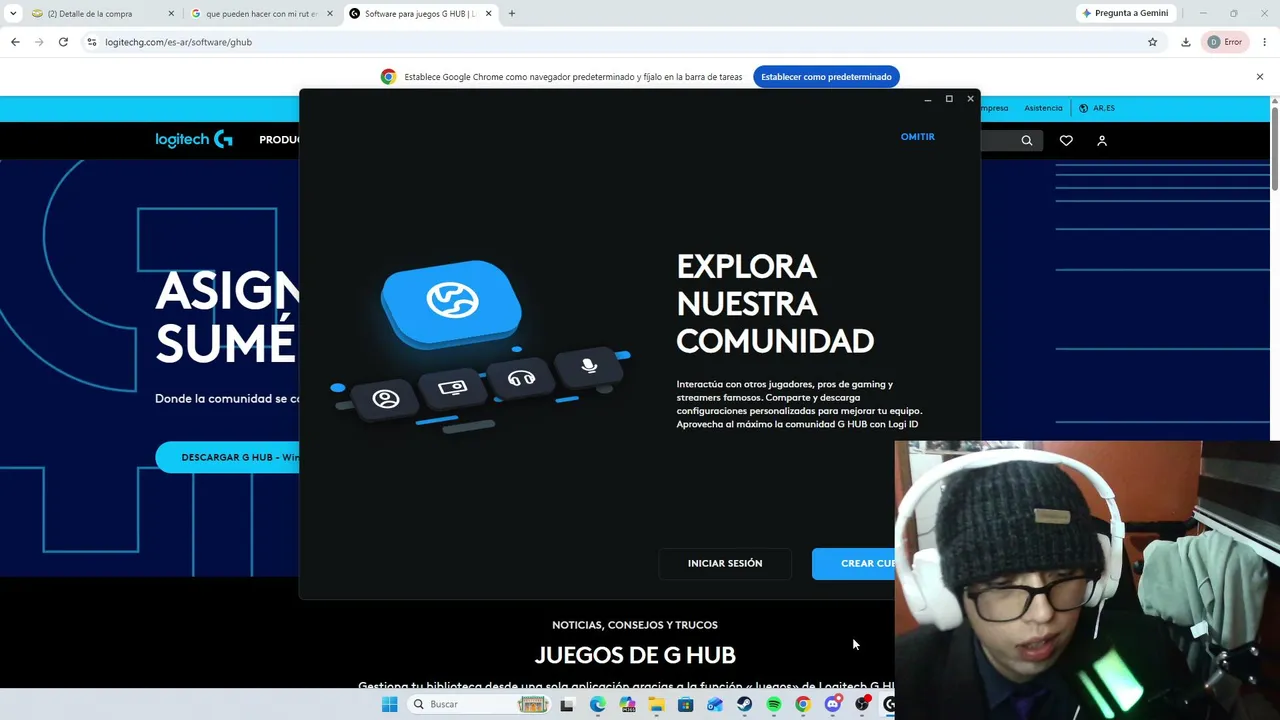Dismiss the Chrome default browser notification bar
Screen dimensions: 1280x720
click(x=1260, y=77)
